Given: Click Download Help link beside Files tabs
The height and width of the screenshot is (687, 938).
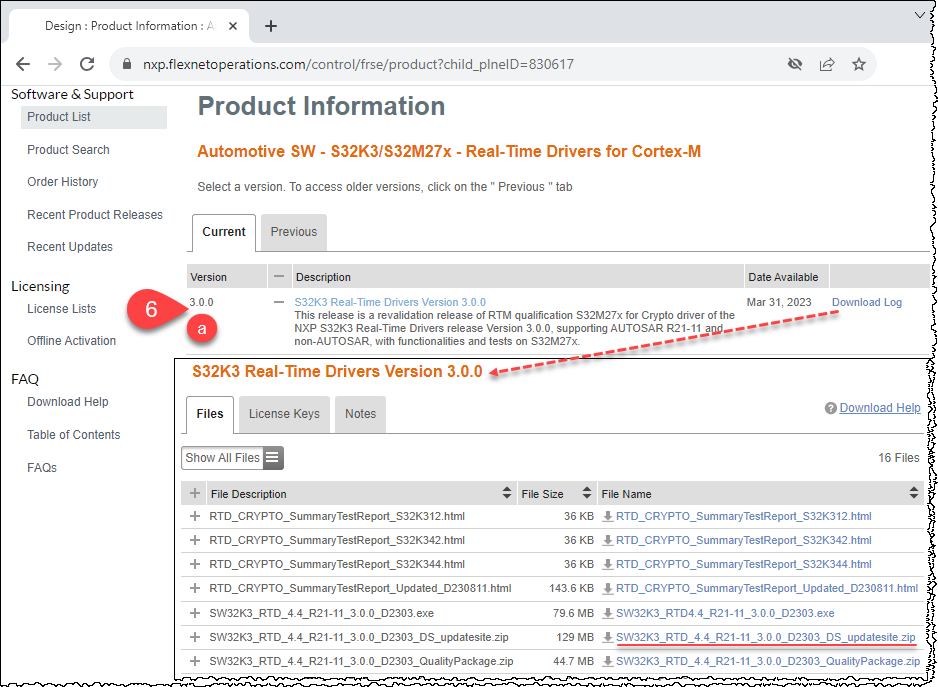Looking at the screenshot, I should coord(880,408).
